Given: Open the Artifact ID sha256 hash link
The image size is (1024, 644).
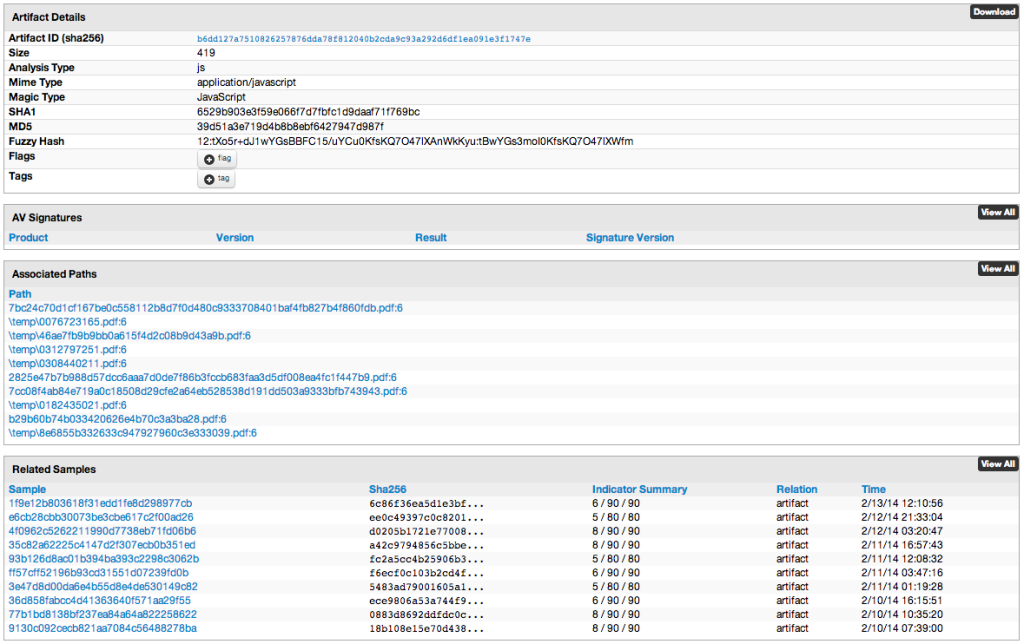Looking at the screenshot, I should click(363, 39).
